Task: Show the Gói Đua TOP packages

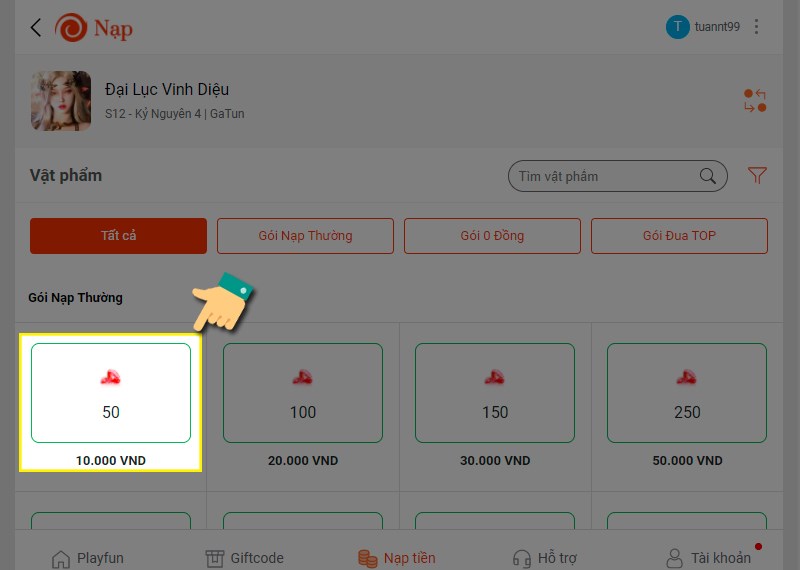Action: pos(679,236)
